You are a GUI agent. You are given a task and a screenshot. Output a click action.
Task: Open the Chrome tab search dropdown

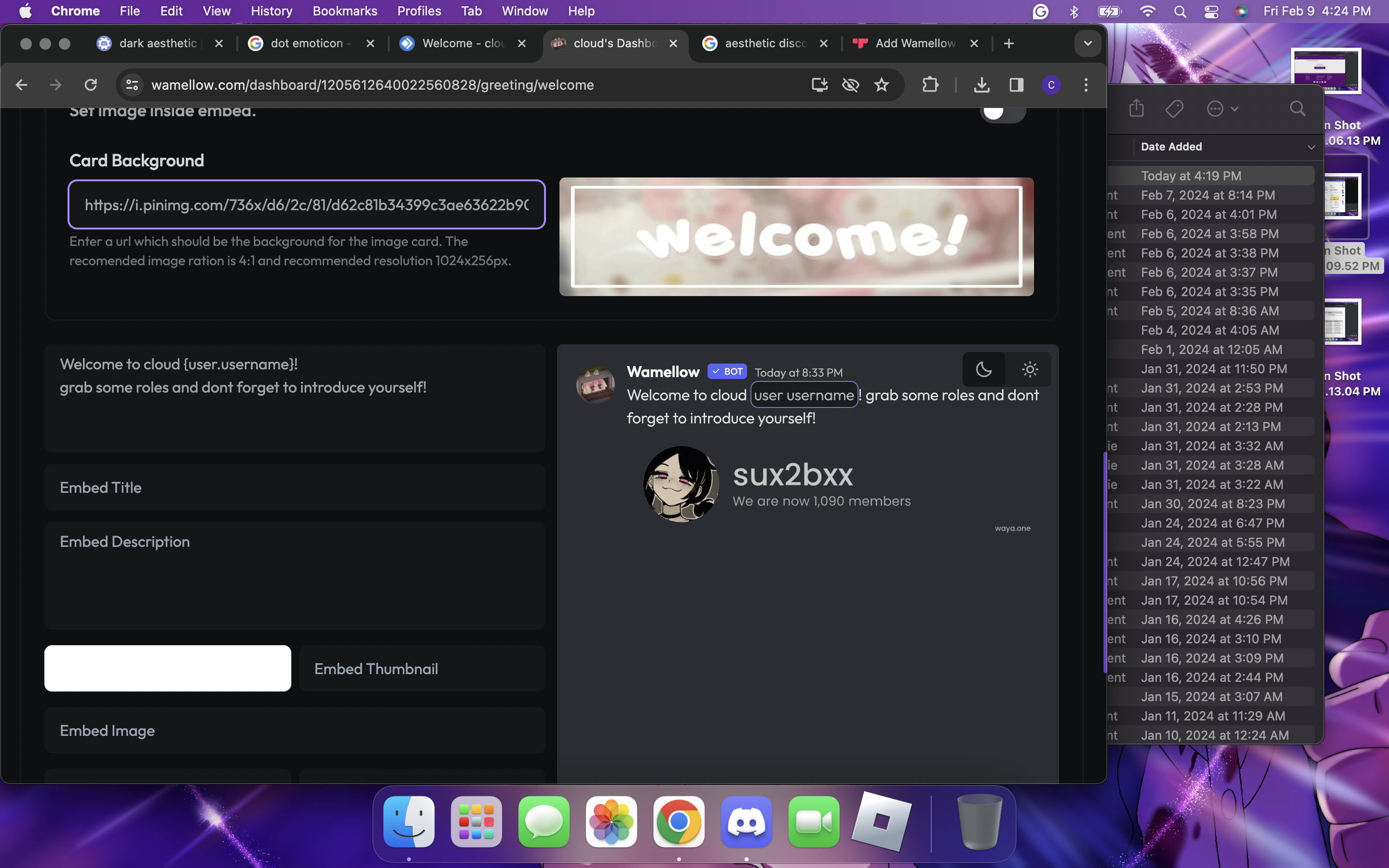(1087, 43)
